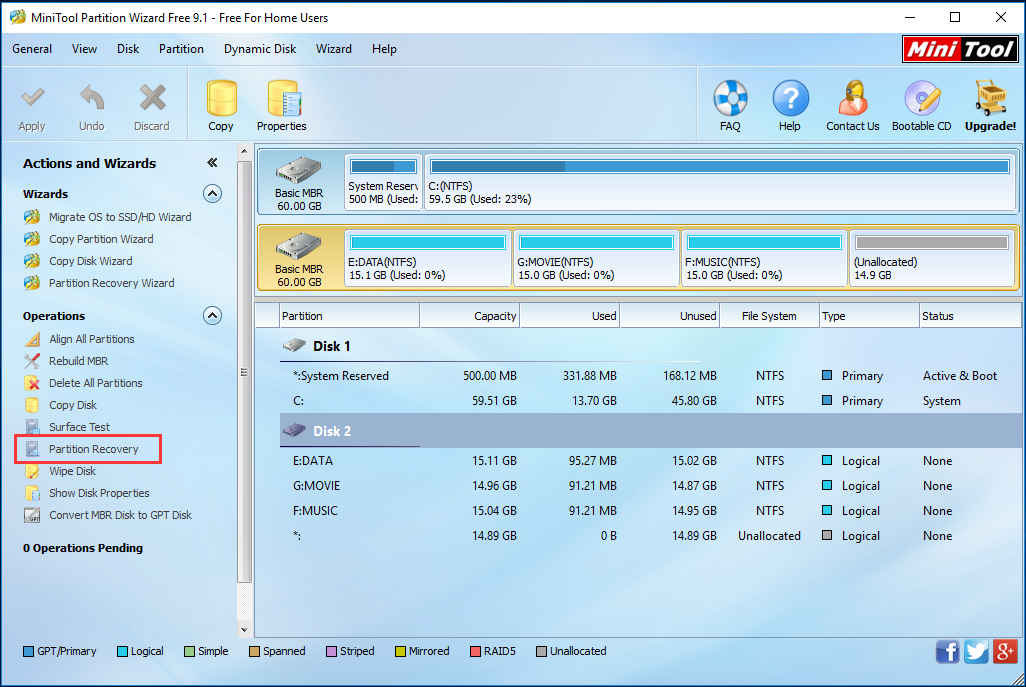Collapse the Actions and Wizards panel
Screen dimensions: 1026x687
point(212,163)
